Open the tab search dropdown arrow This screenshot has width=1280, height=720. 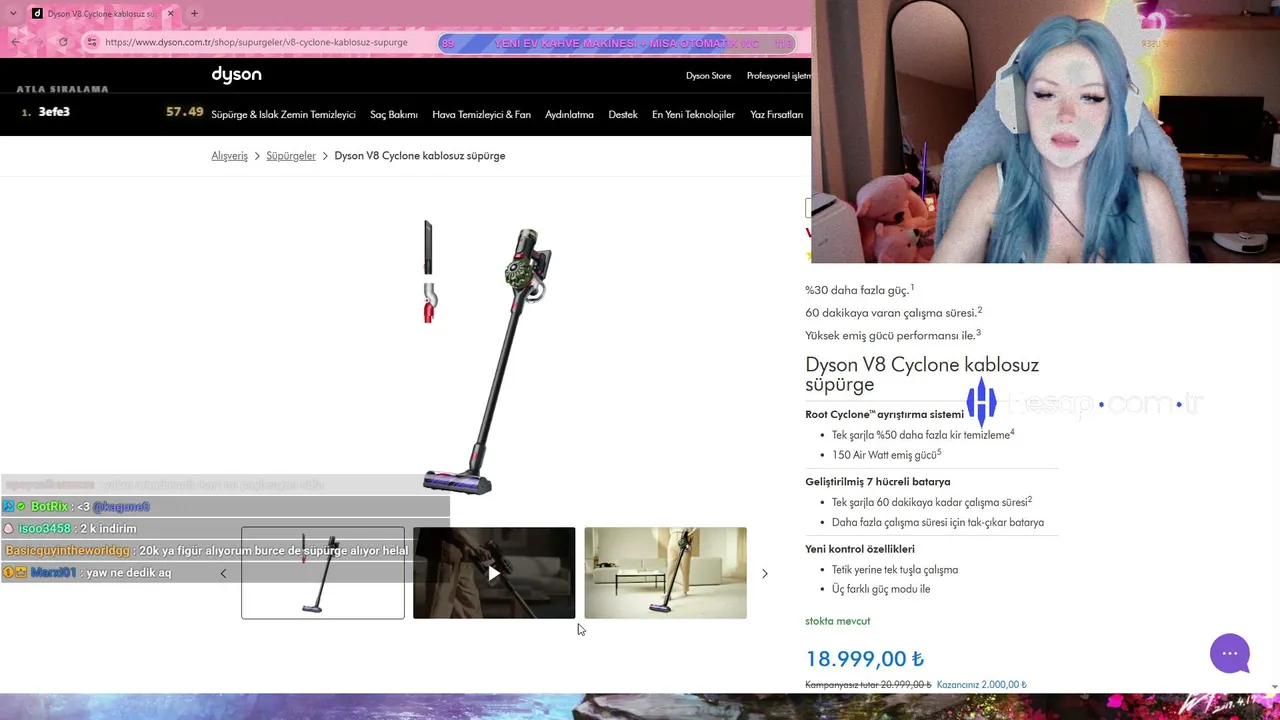point(12,14)
